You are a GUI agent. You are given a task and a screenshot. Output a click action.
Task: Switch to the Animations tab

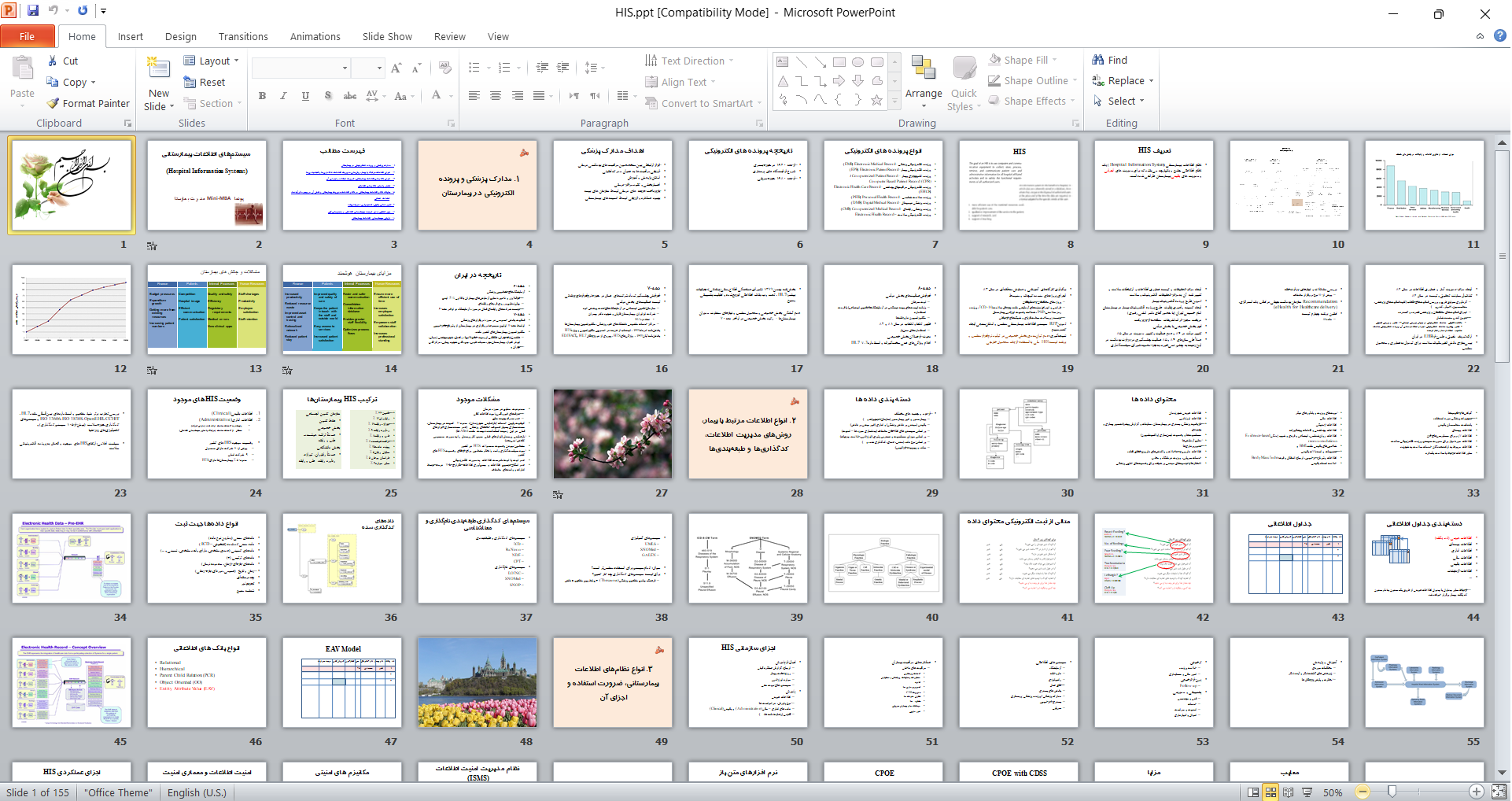[x=315, y=36]
